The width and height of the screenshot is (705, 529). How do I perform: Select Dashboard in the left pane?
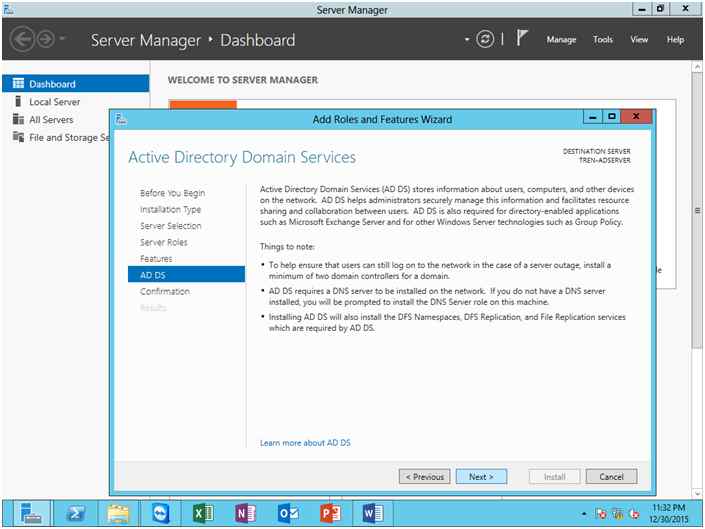76,84
